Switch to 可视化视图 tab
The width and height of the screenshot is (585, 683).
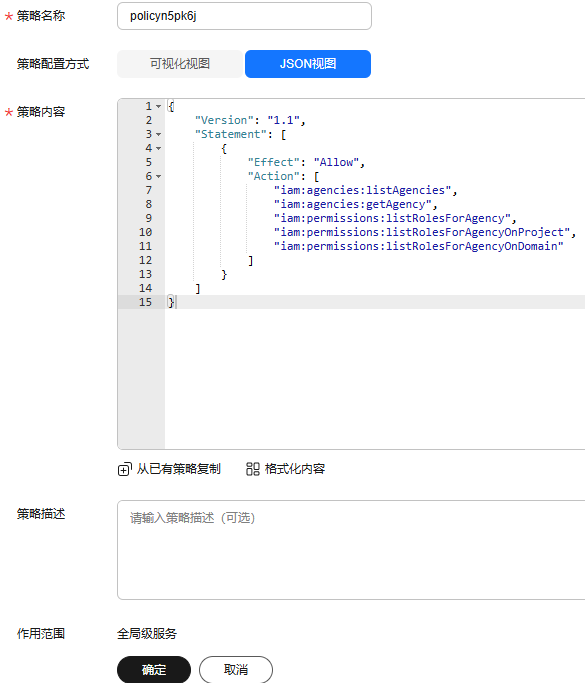pos(180,64)
